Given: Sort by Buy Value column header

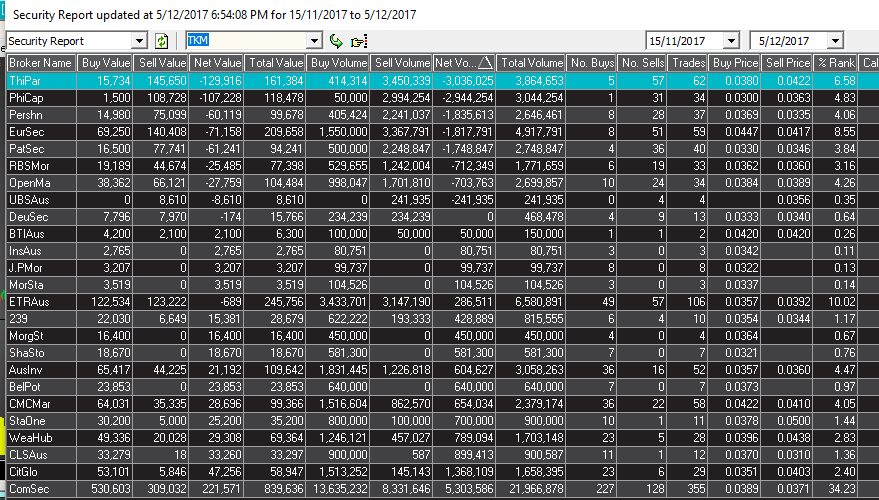Looking at the screenshot, I should pos(104,63).
